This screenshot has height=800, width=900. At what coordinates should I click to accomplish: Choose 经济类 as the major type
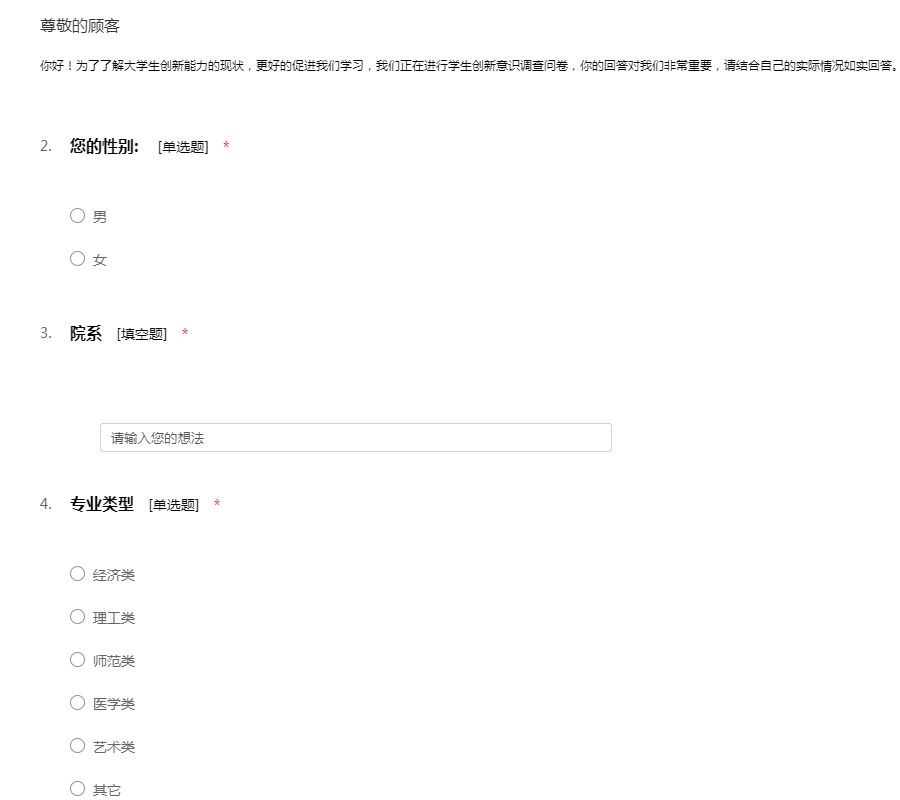click(77, 573)
